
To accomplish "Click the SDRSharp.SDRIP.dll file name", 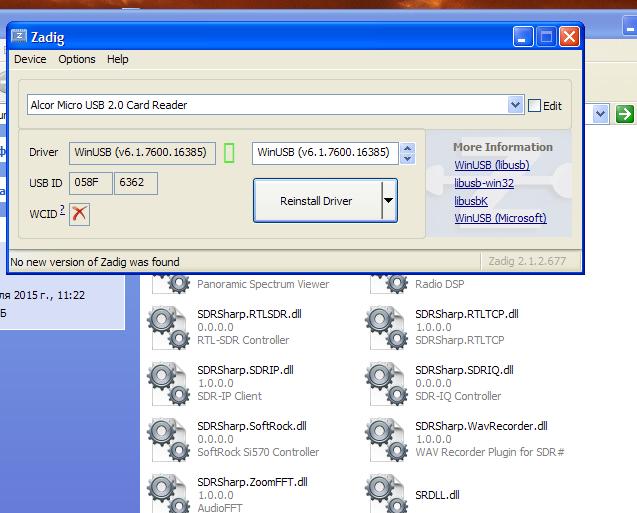I will (245, 370).
